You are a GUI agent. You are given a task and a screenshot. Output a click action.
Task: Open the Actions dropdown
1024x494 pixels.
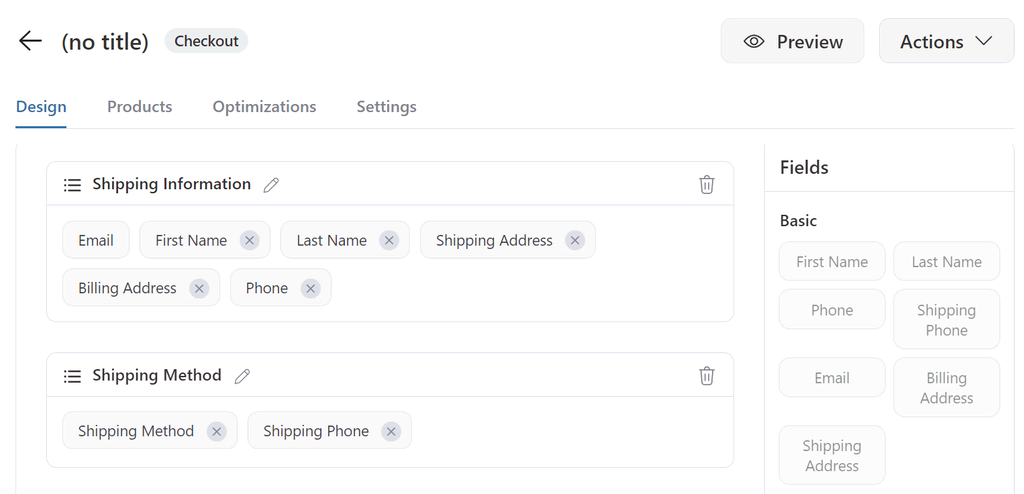[946, 41]
